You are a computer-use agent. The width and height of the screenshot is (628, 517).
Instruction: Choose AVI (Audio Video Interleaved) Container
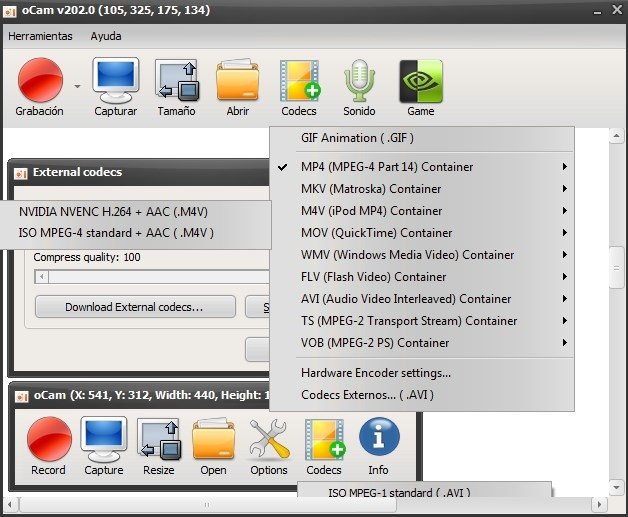[x=422, y=299]
